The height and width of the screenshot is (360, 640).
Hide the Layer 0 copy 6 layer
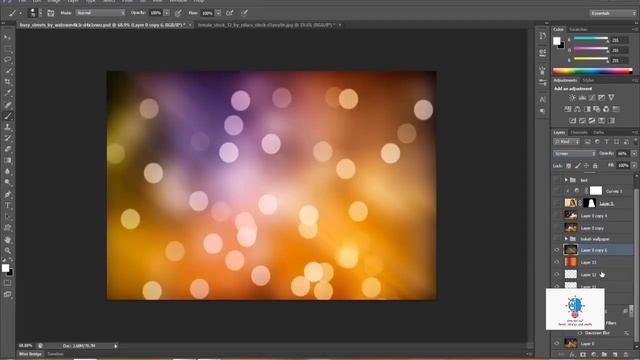tap(557, 250)
